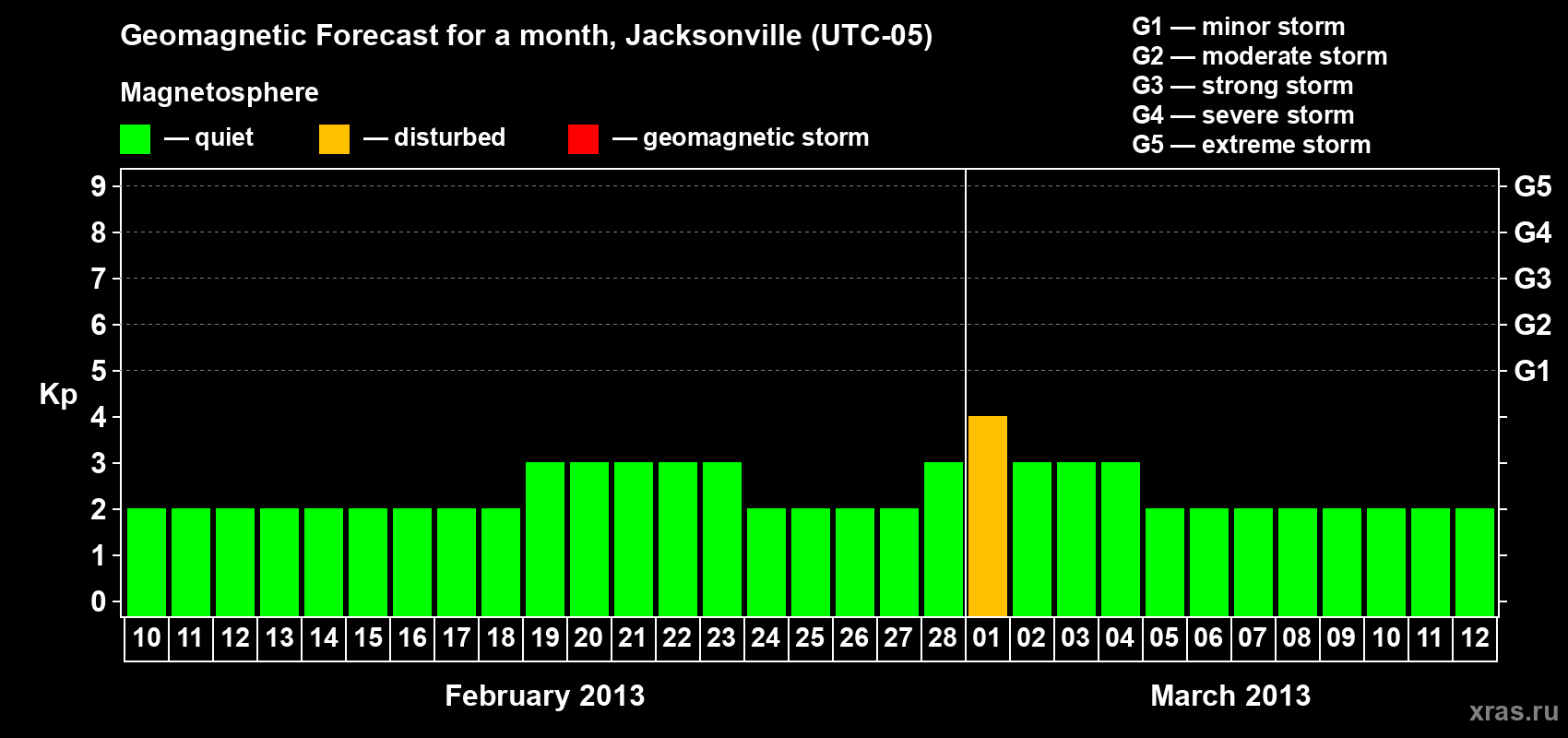The height and width of the screenshot is (738, 1568).
Task: Click date cell 26 in February
Action: tap(854, 638)
